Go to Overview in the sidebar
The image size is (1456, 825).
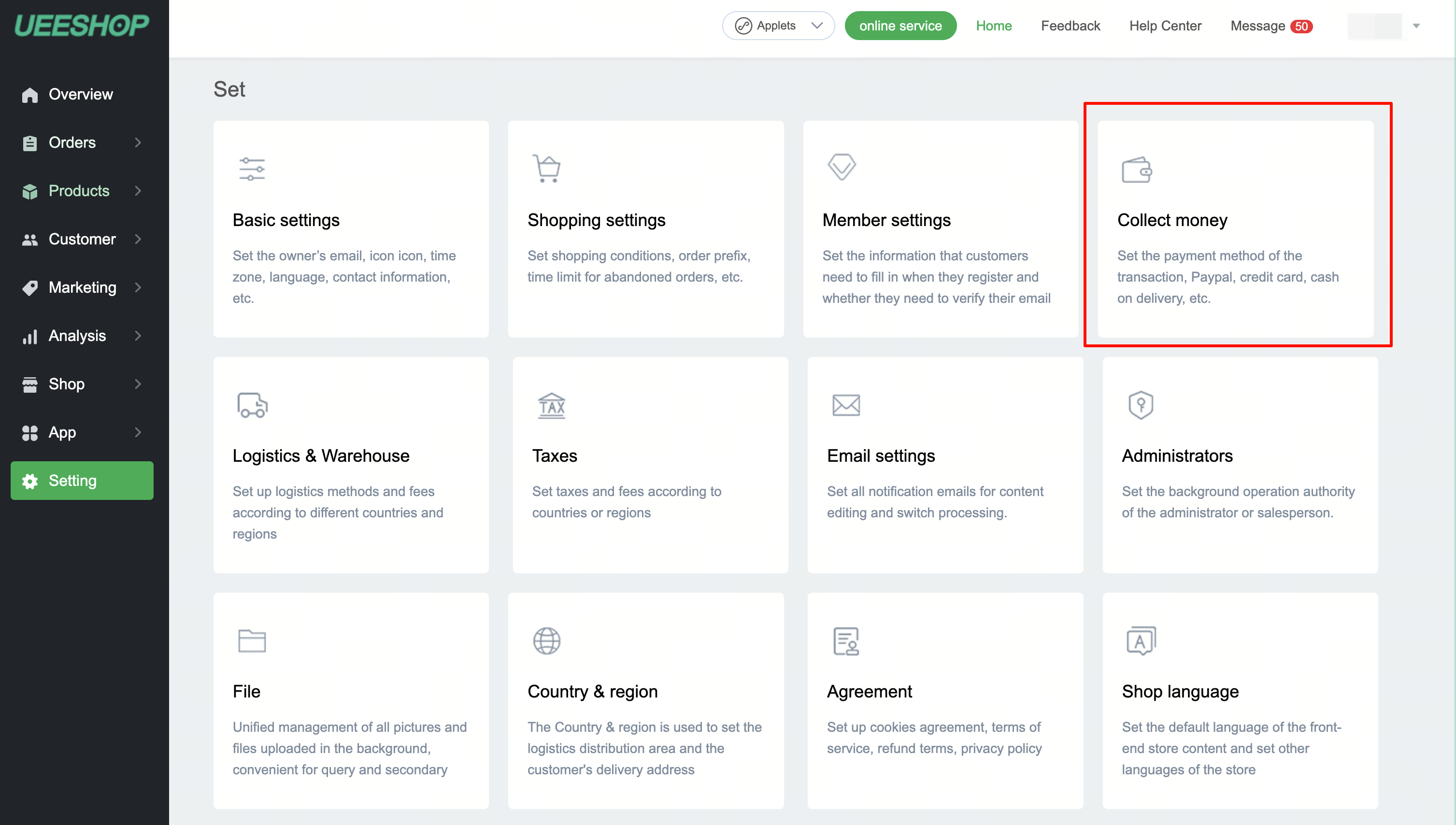(81, 95)
